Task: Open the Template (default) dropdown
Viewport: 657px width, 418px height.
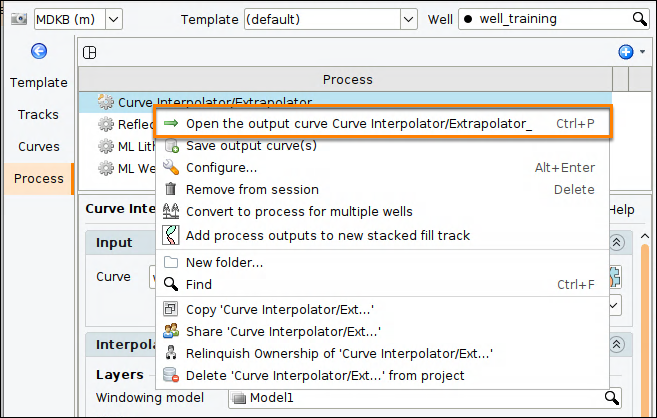Action: pyautogui.click(x=409, y=19)
